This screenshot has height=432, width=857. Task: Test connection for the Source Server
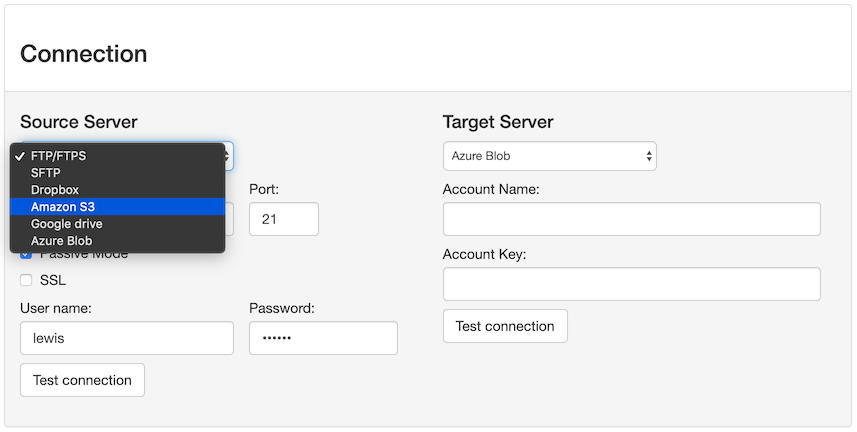tap(83, 380)
